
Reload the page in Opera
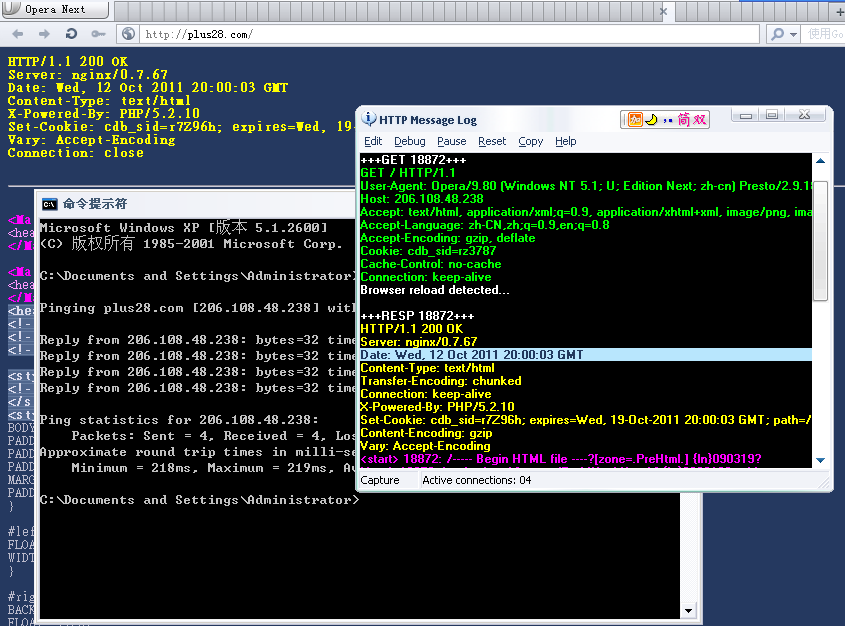point(70,34)
